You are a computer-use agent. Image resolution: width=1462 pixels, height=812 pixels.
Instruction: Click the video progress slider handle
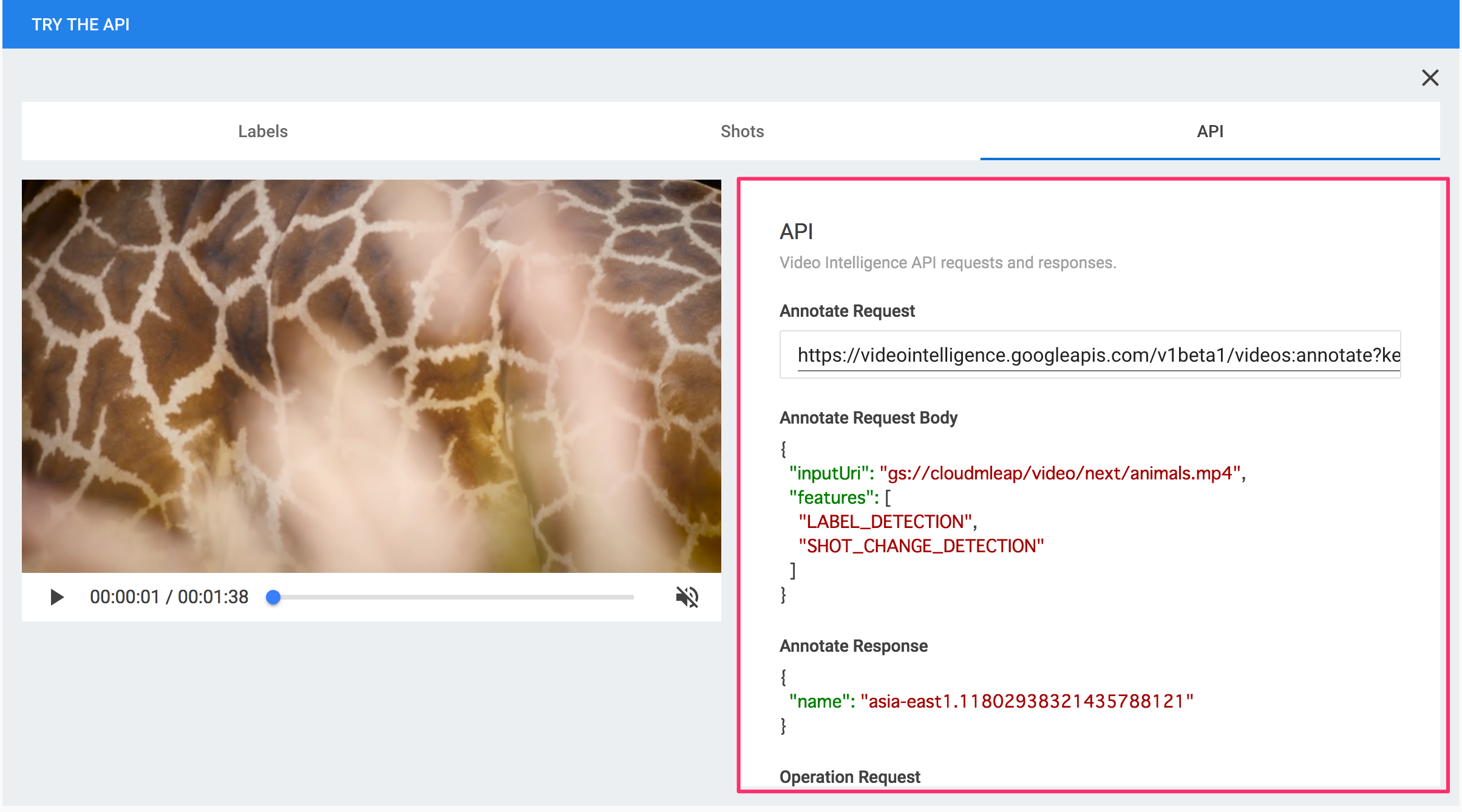pyautogui.click(x=273, y=597)
